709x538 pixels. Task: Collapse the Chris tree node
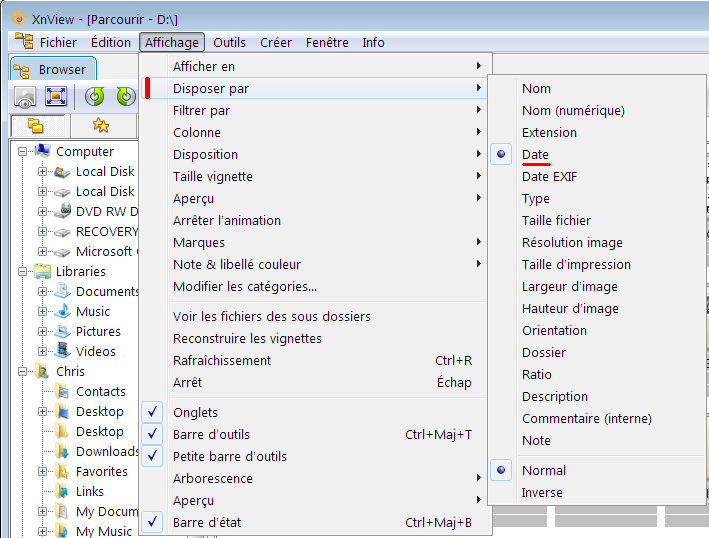click(22, 371)
